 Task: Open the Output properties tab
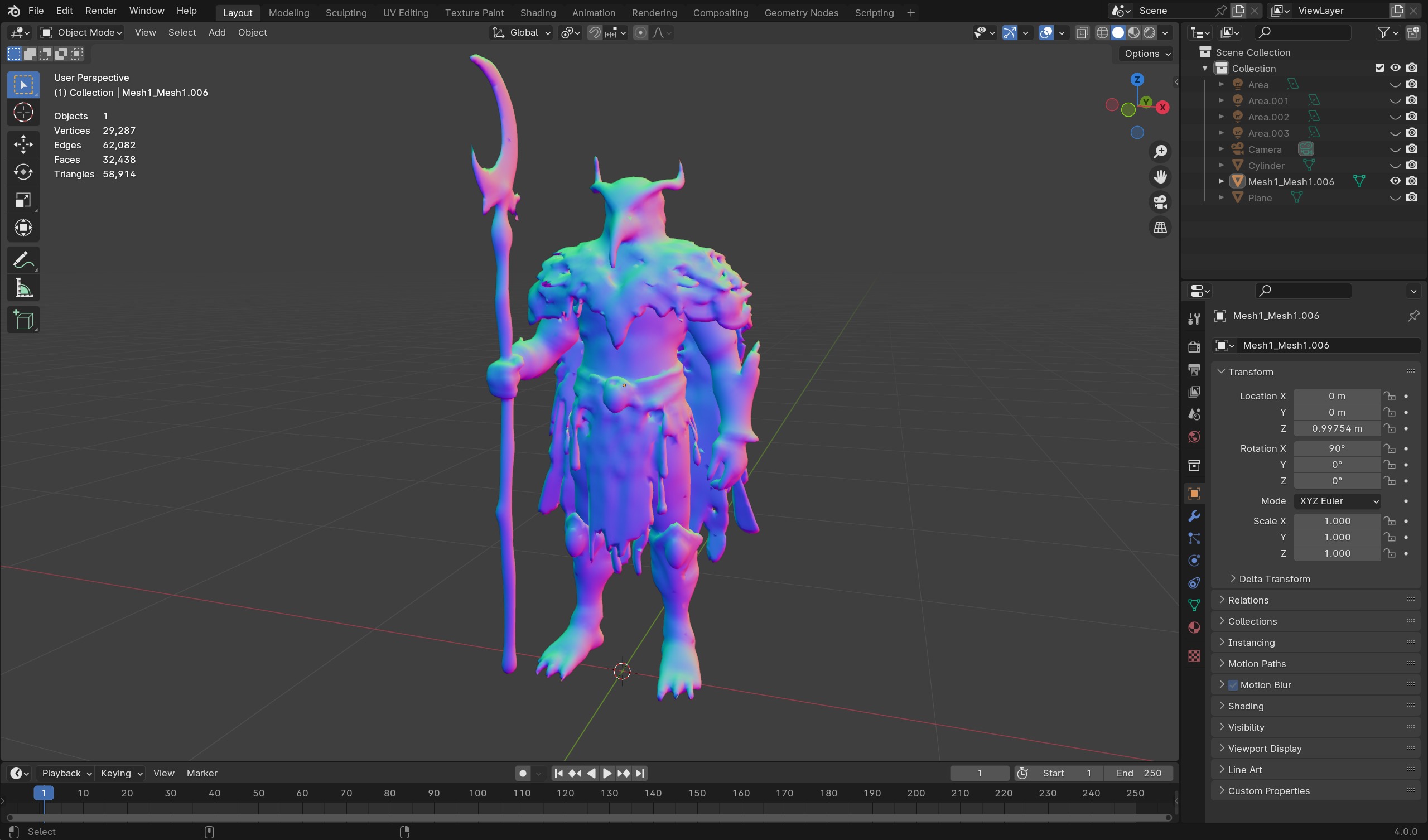point(1194,370)
